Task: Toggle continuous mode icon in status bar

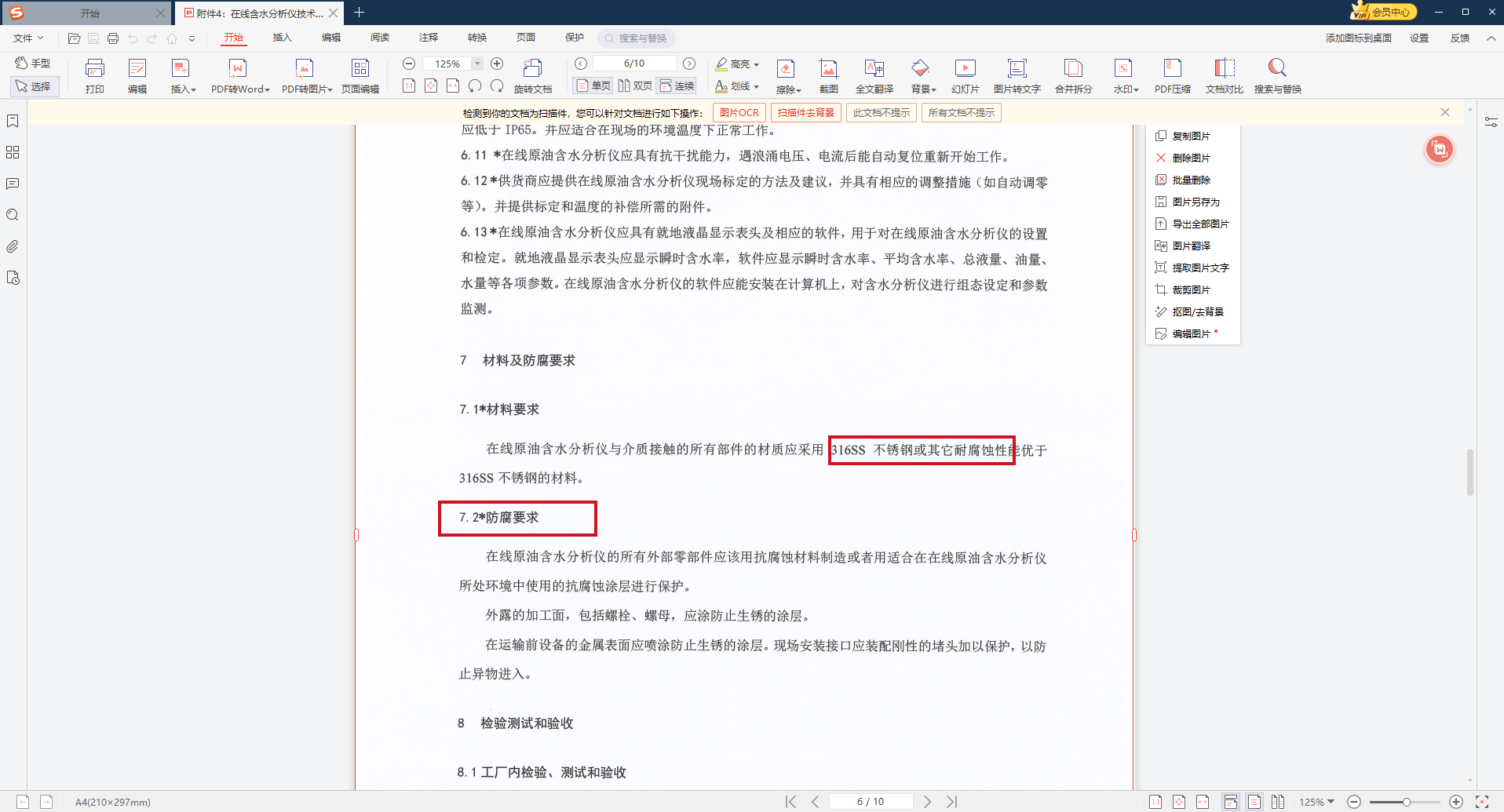Action: pos(1231,802)
